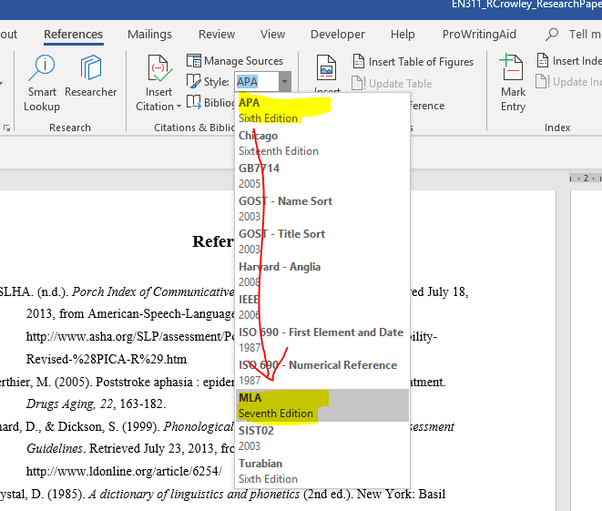Click the Bibliography button
Image resolution: width=602 pixels, height=511 pixels.
[210, 102]
